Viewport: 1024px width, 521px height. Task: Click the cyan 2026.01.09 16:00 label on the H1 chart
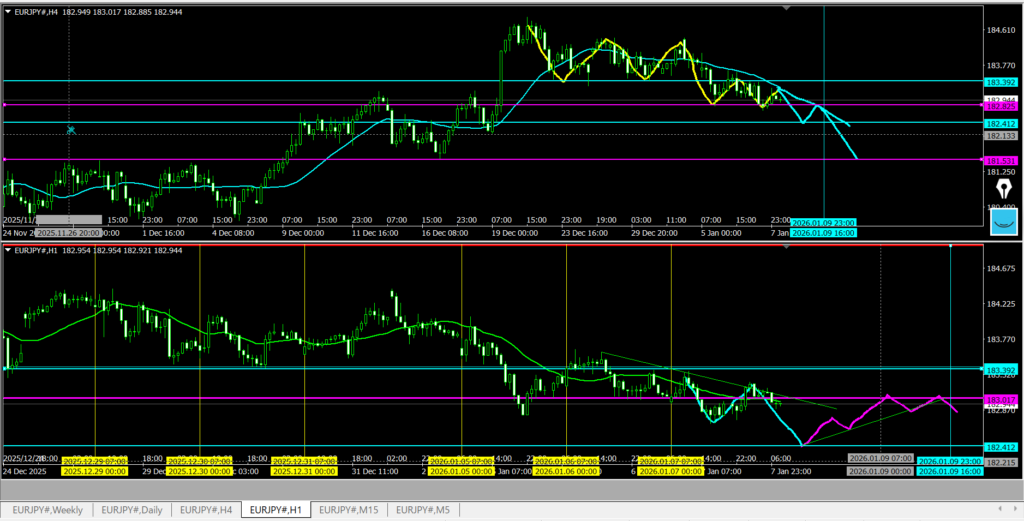click(948, 470)
